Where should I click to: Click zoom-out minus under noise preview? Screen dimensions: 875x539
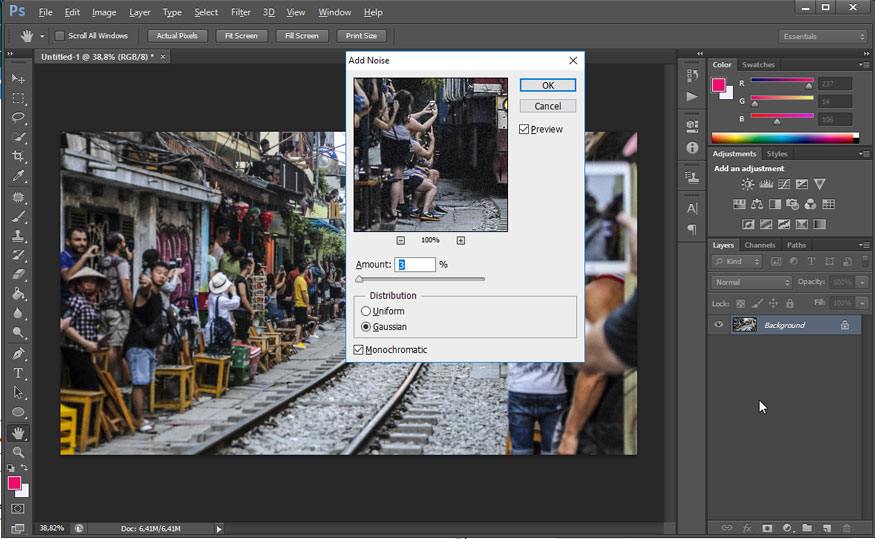point(400,241)
